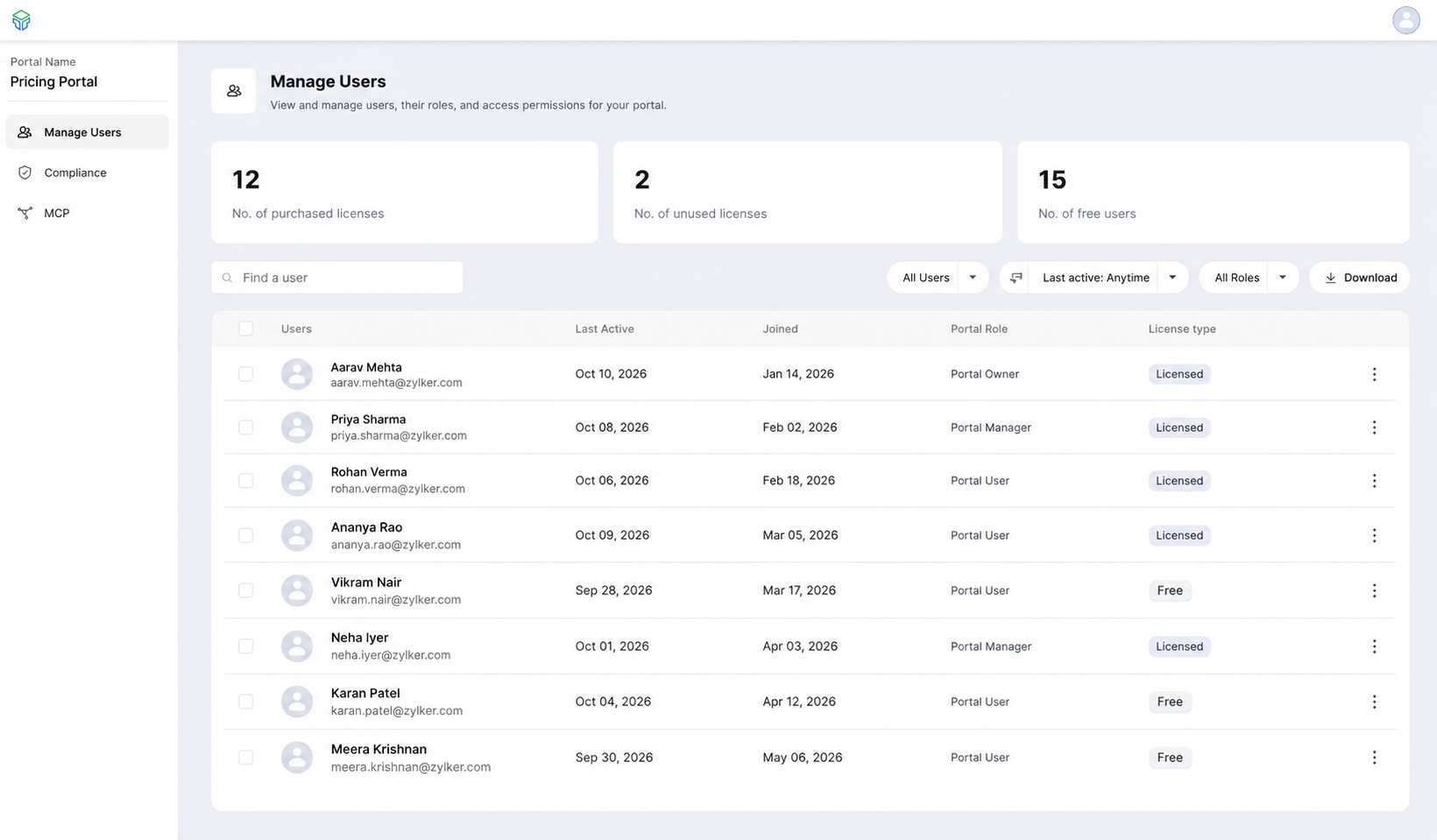This screenshot has height=840, width=1437.
Task: Click the sort icon beside Last active filter
Action: (x=1016, y=278)
